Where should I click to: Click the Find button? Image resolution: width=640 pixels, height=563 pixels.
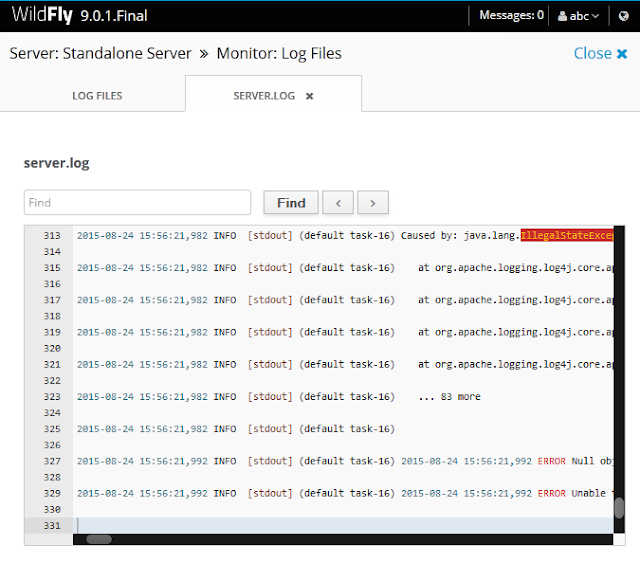coord(291,203)
